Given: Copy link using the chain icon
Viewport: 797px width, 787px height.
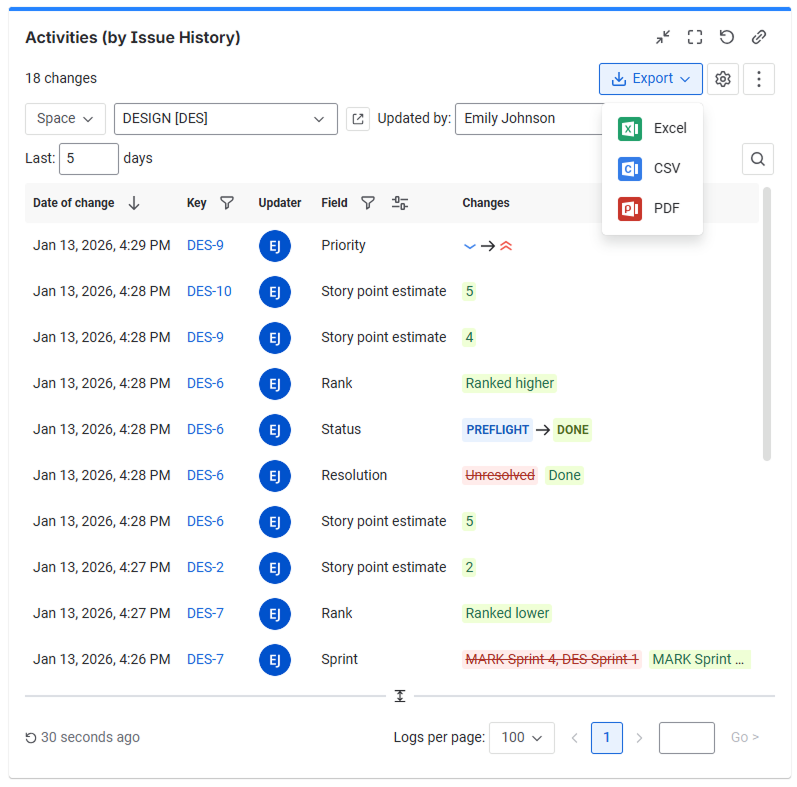Looking at the screenshot, I should (759, 37).
